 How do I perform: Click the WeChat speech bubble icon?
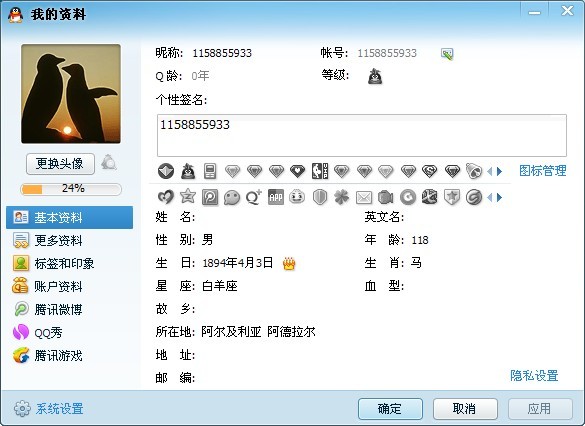pyautogui.click(x=232, y=197)
